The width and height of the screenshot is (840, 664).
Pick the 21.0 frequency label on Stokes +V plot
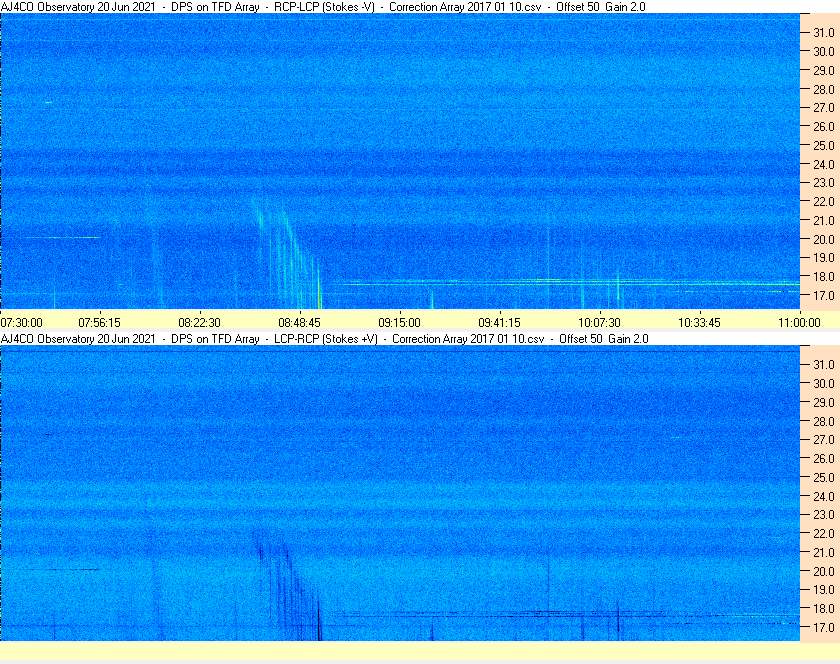point(824,552)
